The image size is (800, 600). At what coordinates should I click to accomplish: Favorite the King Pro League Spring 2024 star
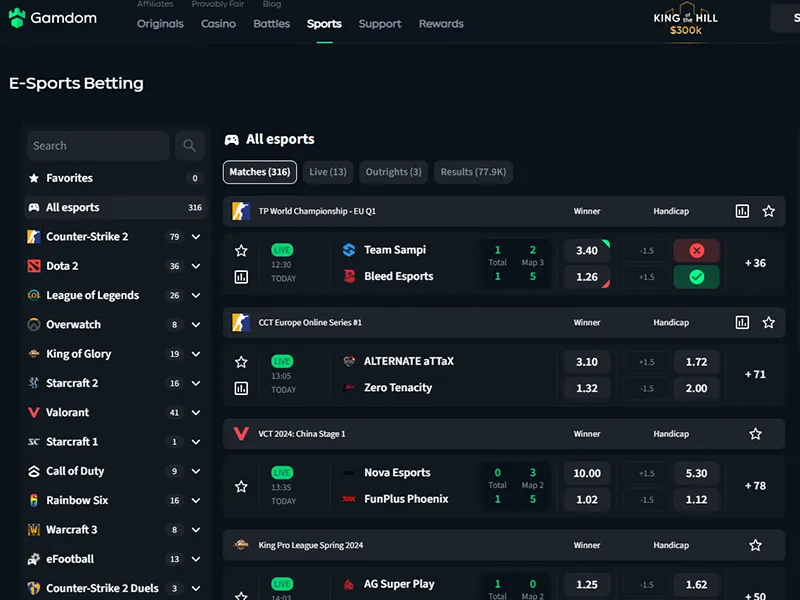pyautogui.click(x=756, y=545)
